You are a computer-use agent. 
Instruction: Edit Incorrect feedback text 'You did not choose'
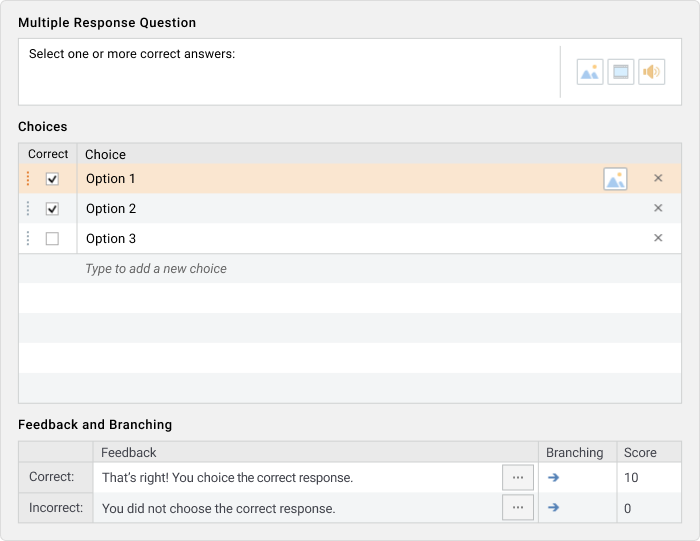click(219, 508)
